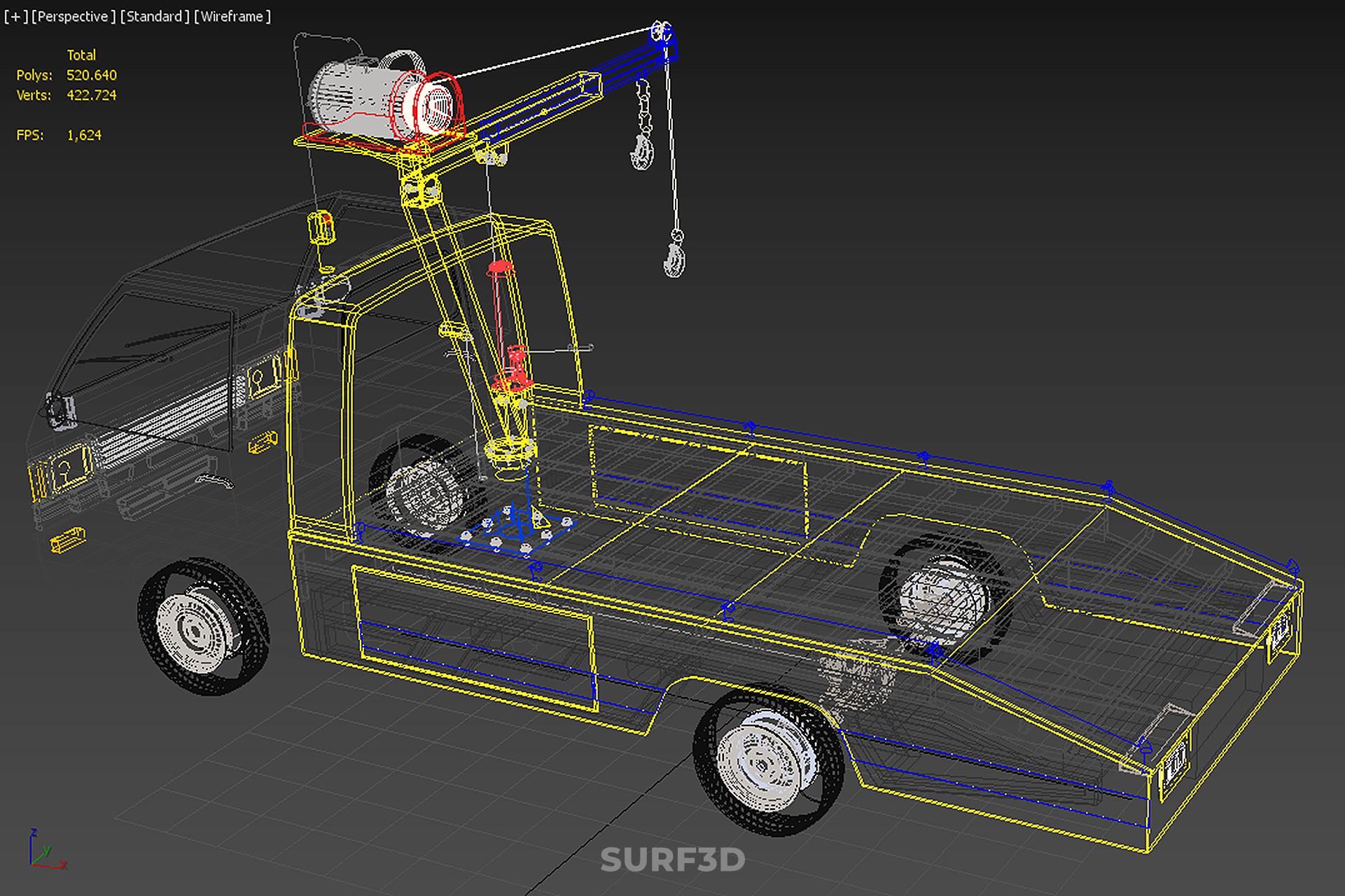Select the pulley at the boom tip

tap(661, 32)
